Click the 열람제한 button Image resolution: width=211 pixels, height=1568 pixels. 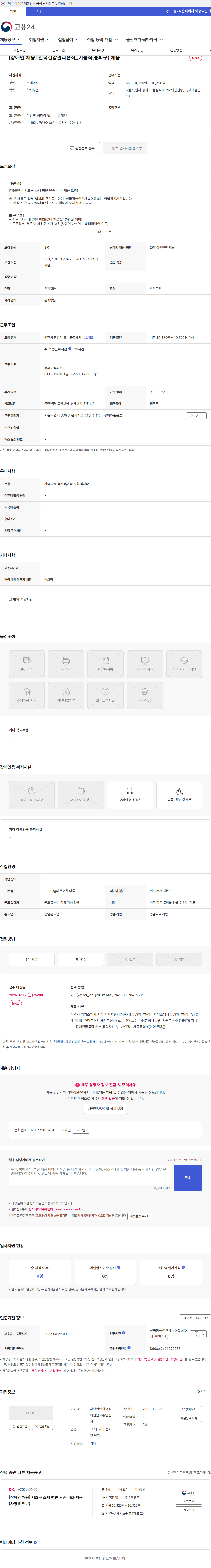coord(43,1426)
